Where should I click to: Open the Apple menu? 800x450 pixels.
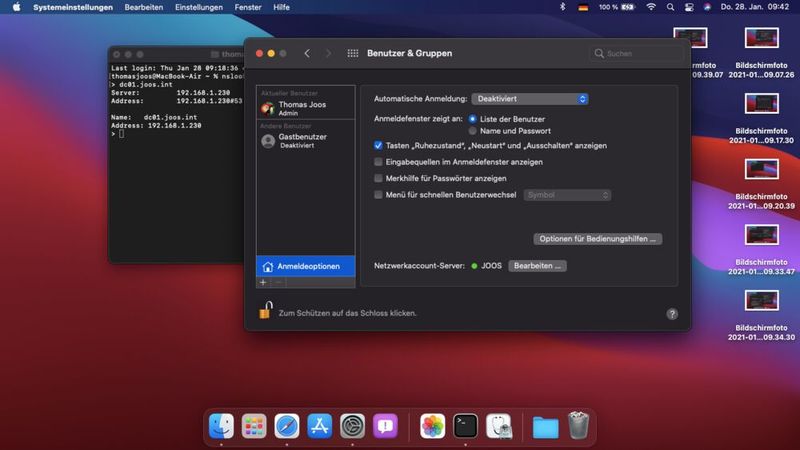tap(16, 7)
